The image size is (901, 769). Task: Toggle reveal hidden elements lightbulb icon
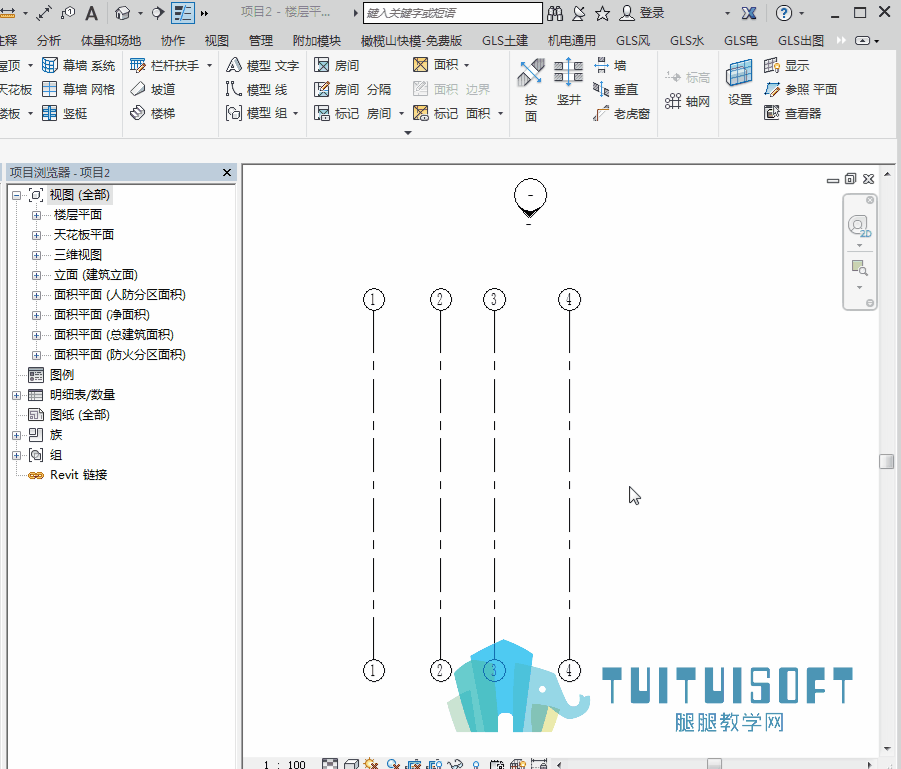point(476,764)
